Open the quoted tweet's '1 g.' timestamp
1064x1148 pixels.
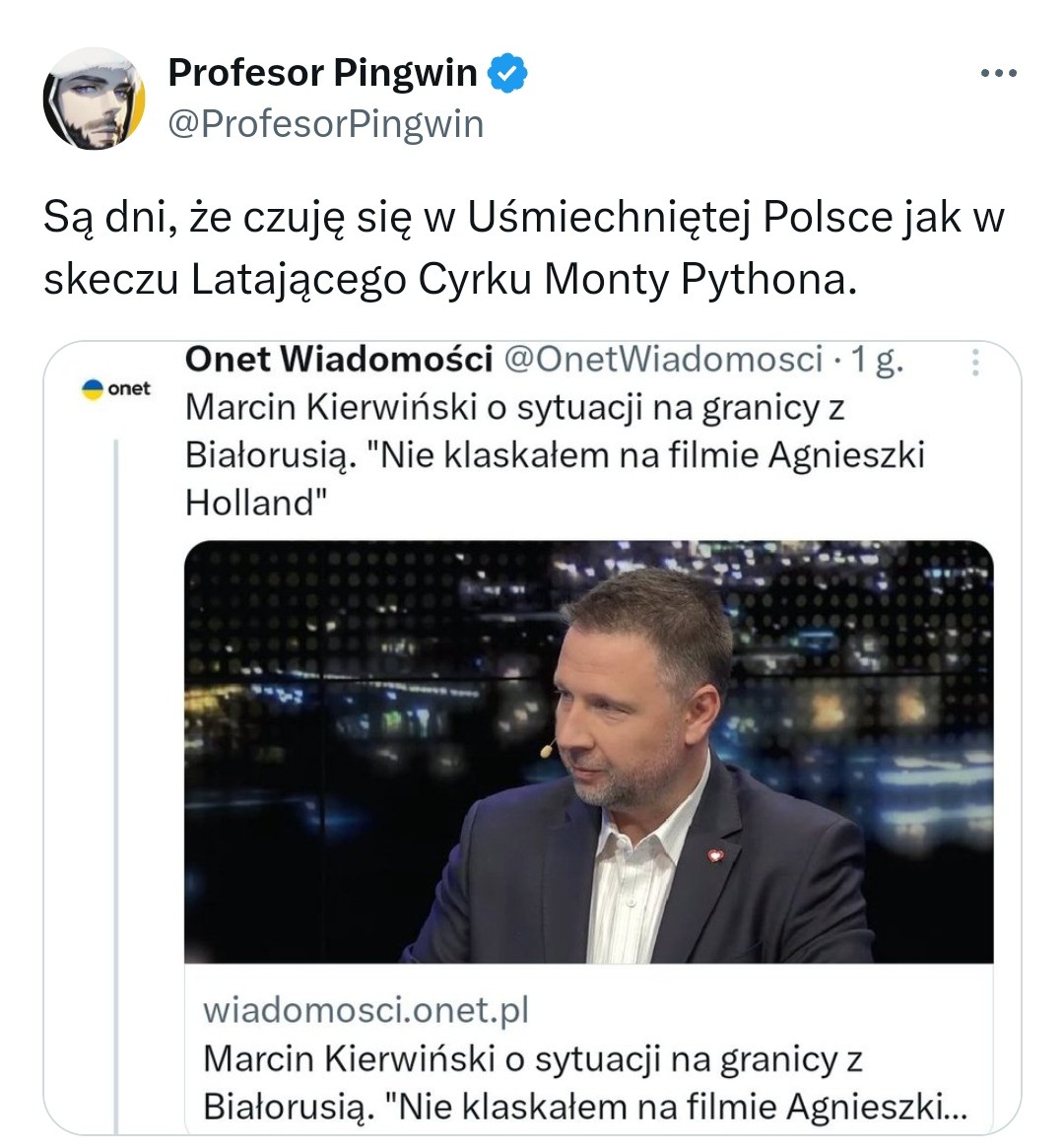(877, 360)
